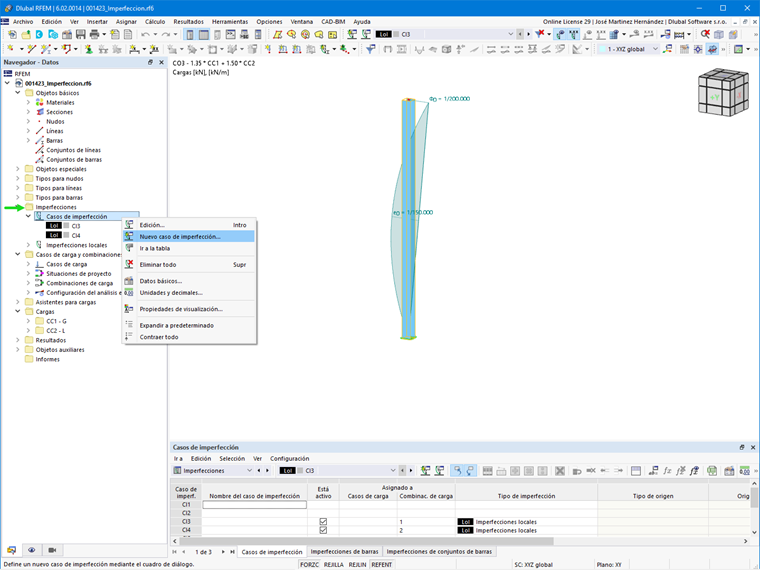Open the Herramientas menu
The width and height of the screenshot is (760, 570).
tap(230, 22)
